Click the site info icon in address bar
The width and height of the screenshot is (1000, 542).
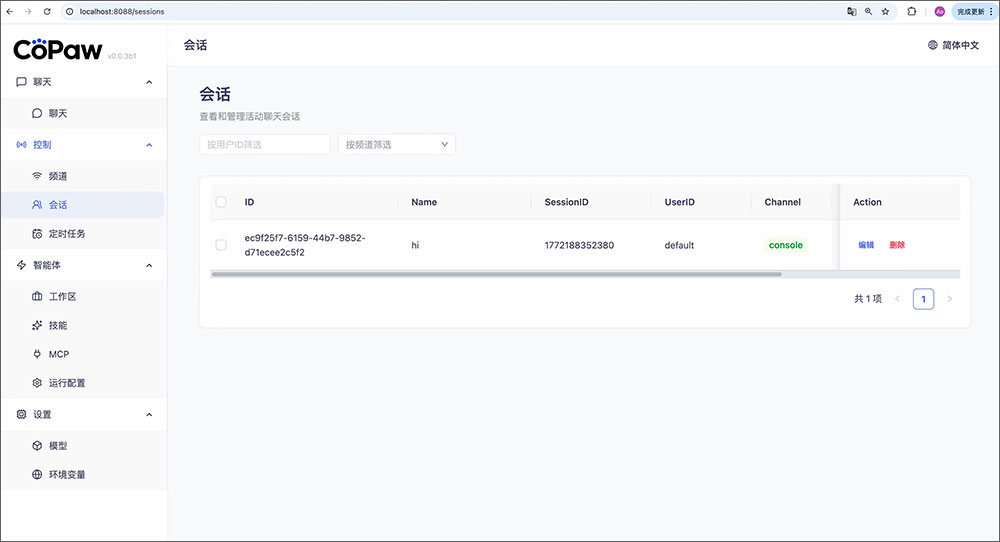[x=70, y=11]
